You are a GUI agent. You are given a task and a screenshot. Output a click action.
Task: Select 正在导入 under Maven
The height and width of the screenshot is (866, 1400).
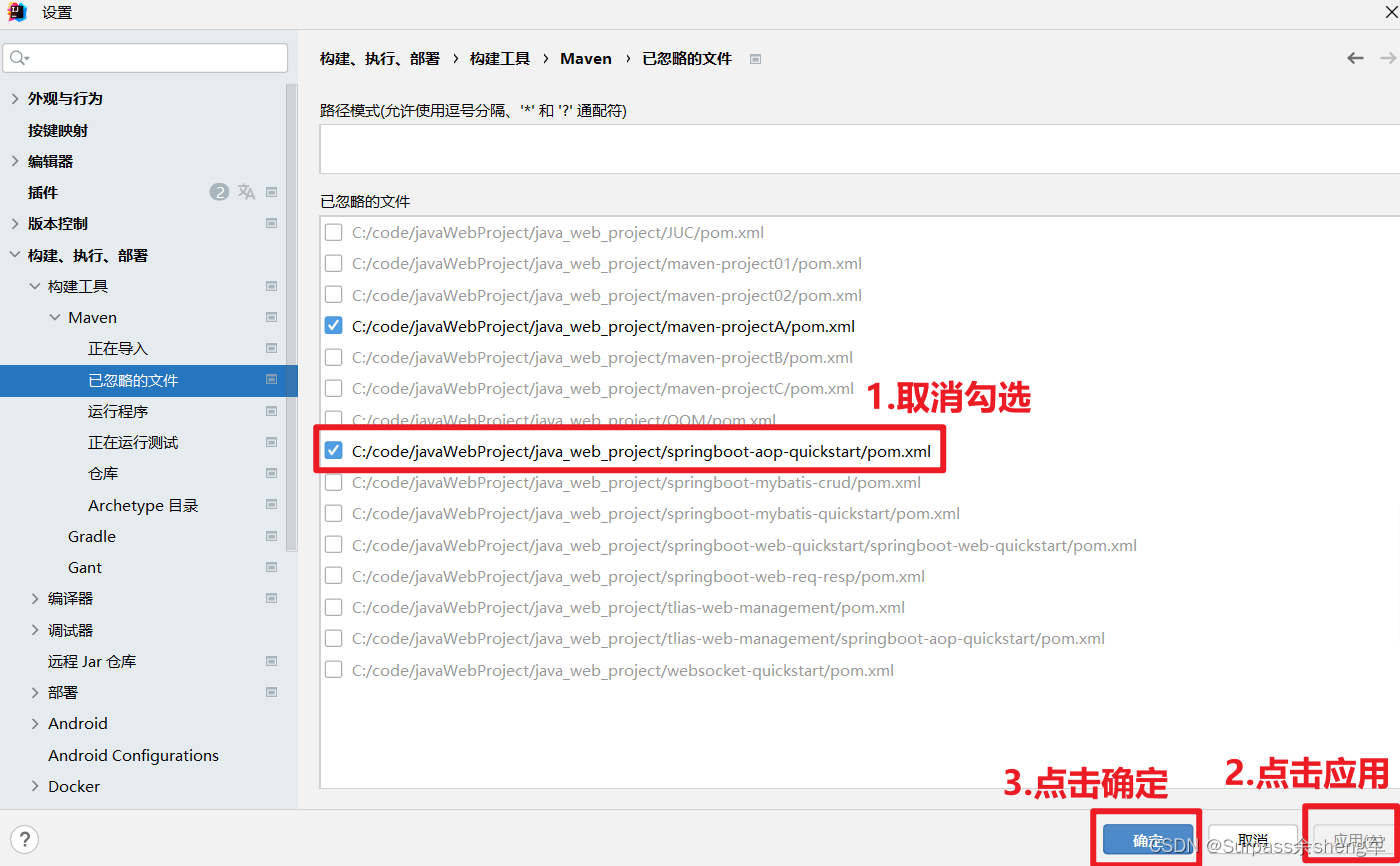point(118,348)
